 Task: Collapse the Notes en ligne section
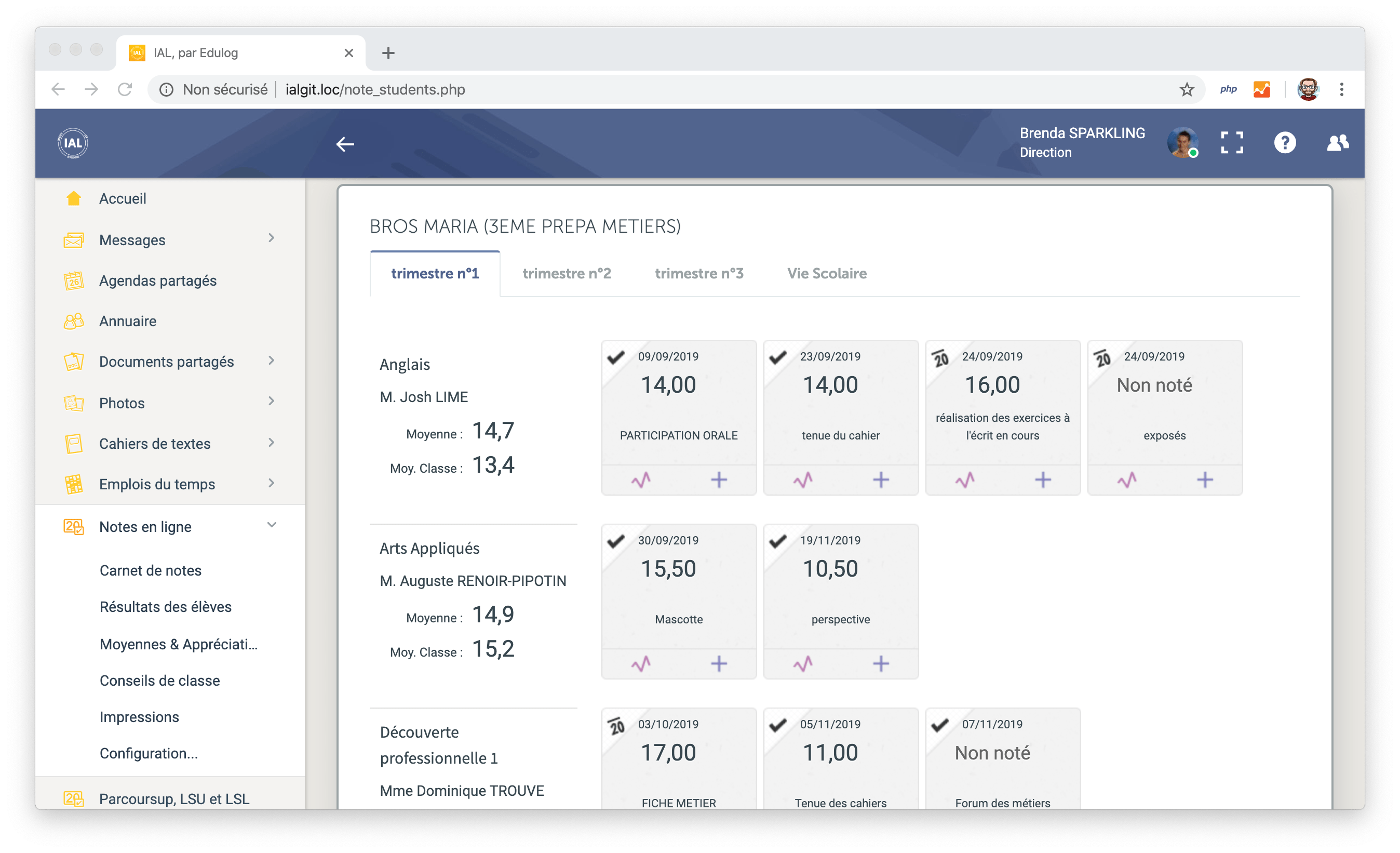coord(271,525)
